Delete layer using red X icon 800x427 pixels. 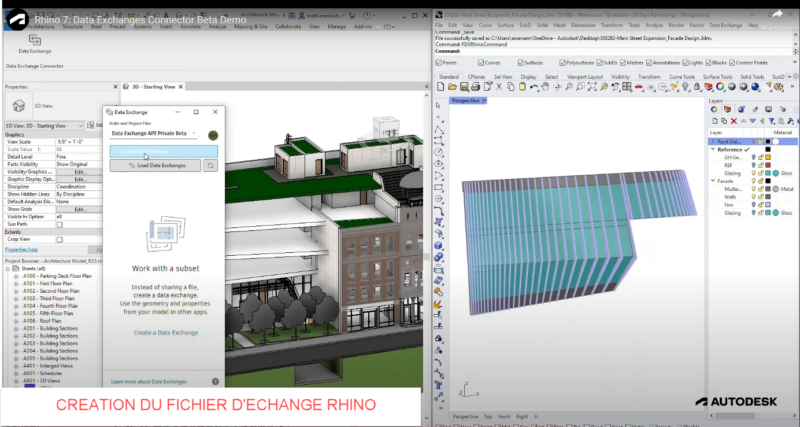click(x=734, y=120)
